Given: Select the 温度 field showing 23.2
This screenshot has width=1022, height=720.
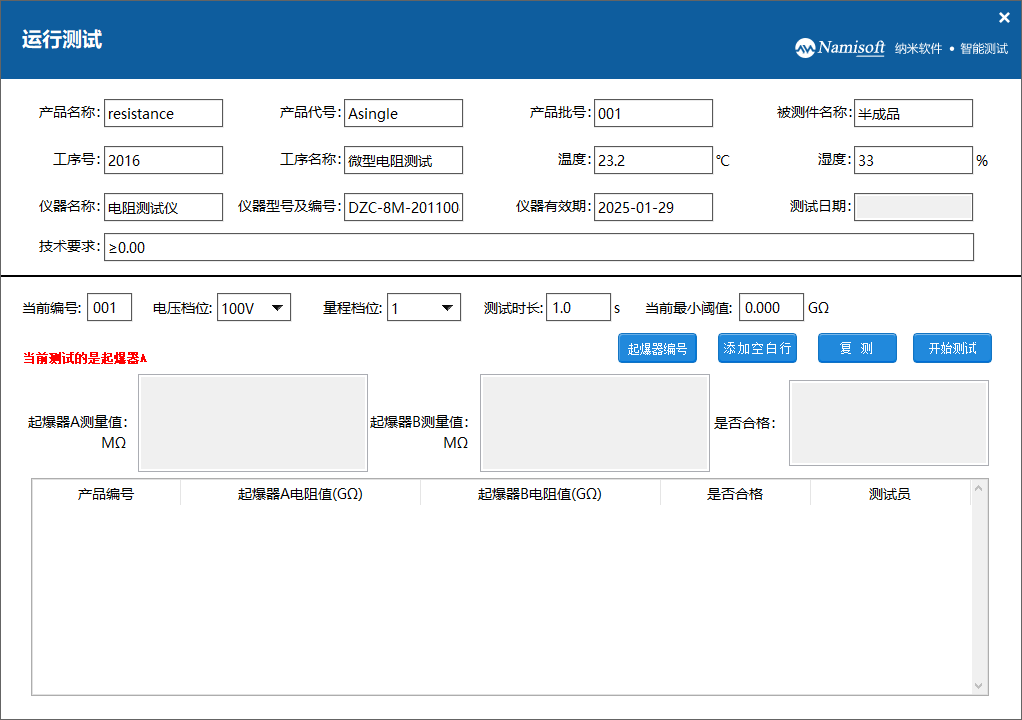Looking at the screenshot, I should pyautogui.click(x=653, y=160).
